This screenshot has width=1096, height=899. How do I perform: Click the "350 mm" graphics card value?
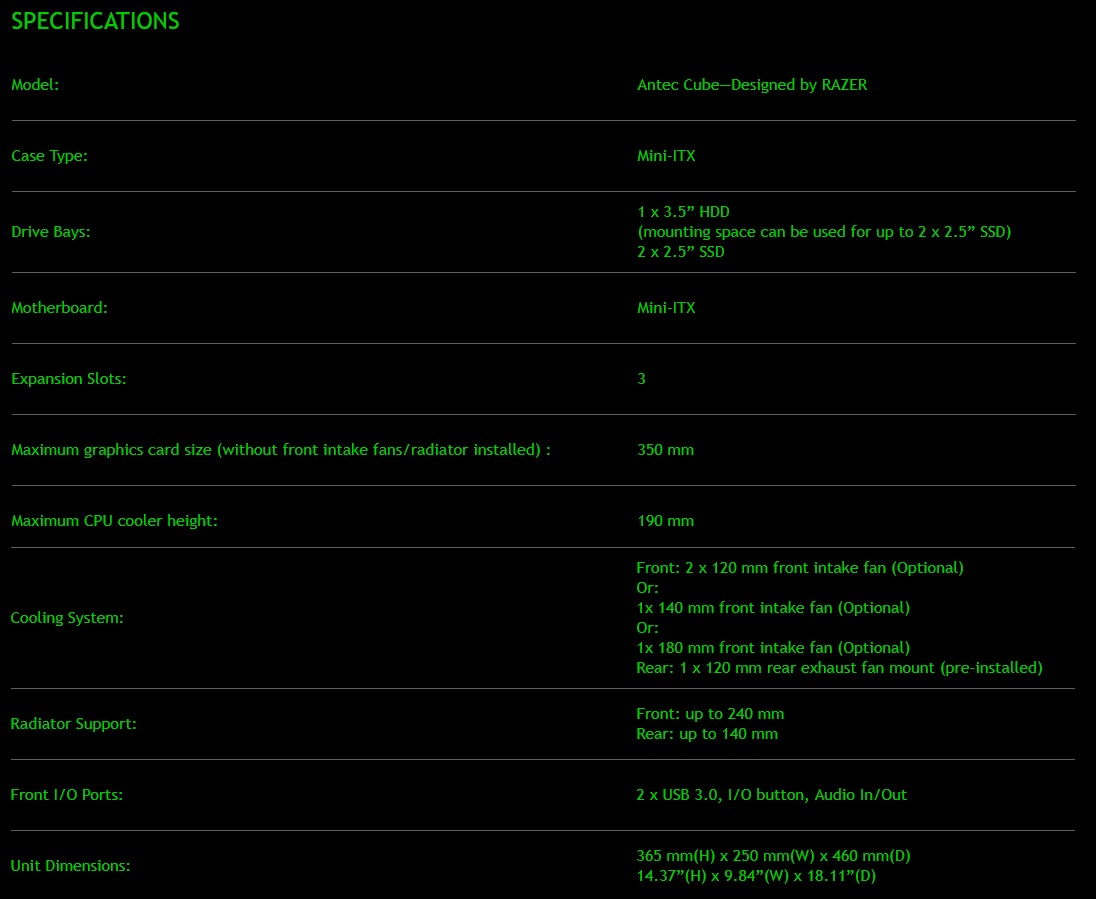(665, 450)
